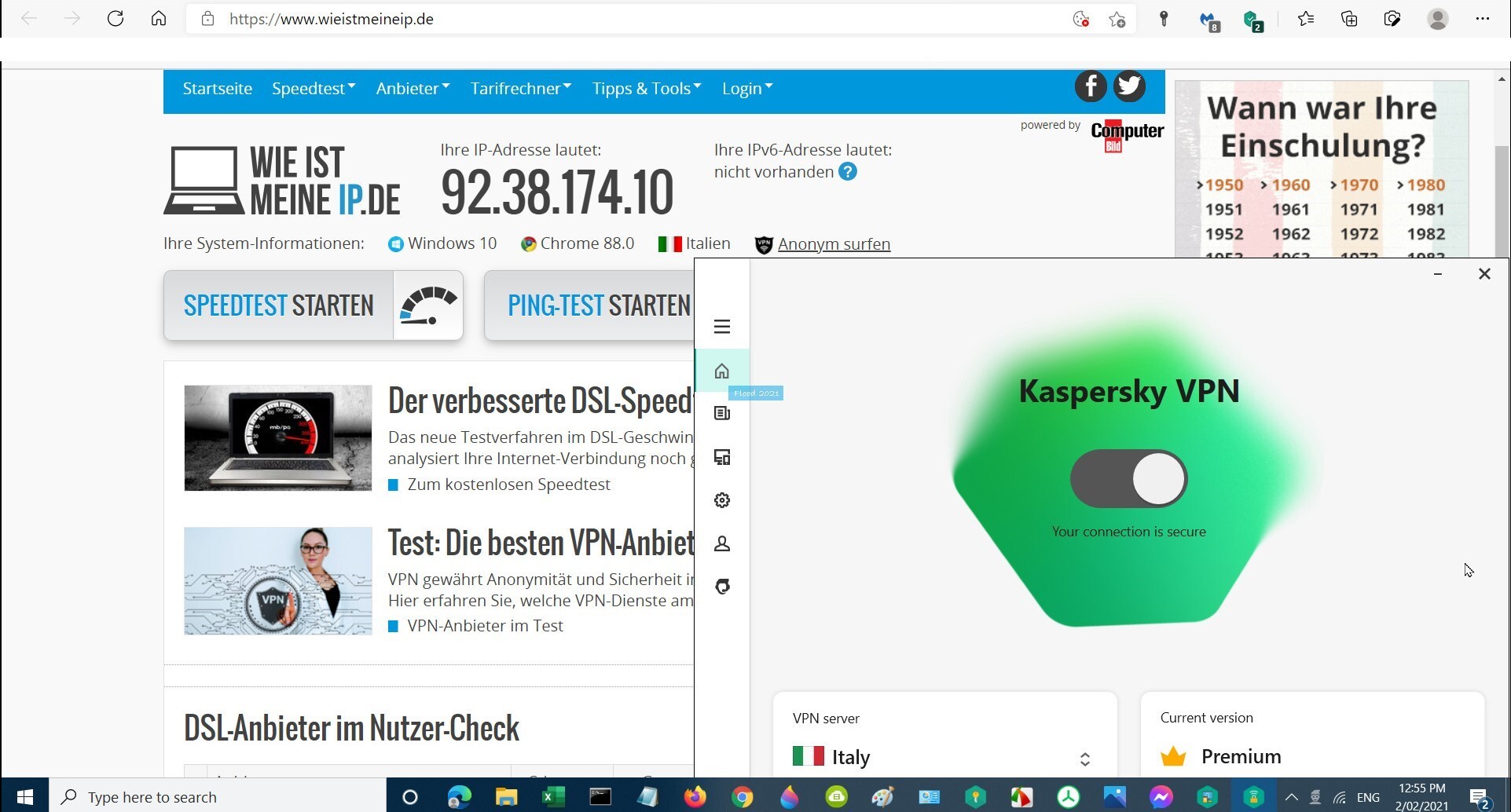Click the Computer Bild logo

[x=1127, y=135]
